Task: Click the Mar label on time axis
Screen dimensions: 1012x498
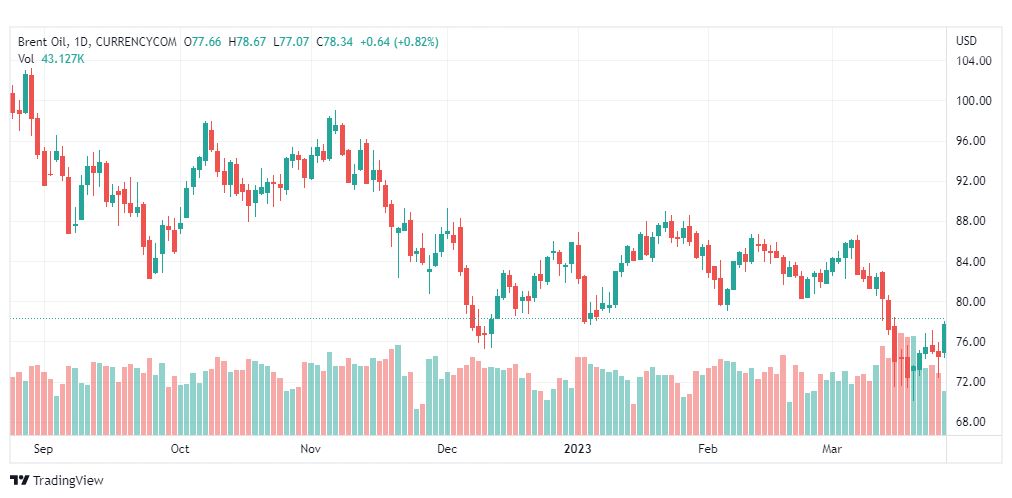Action: [x=832, y=449]
